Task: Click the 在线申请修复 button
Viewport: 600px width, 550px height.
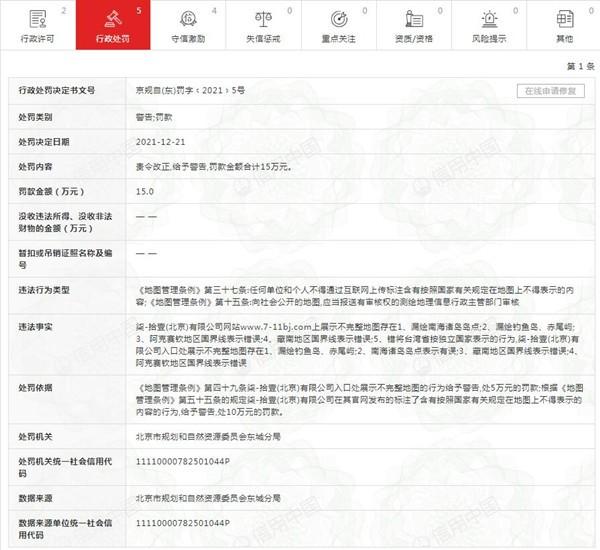Action: click(551, 91)
